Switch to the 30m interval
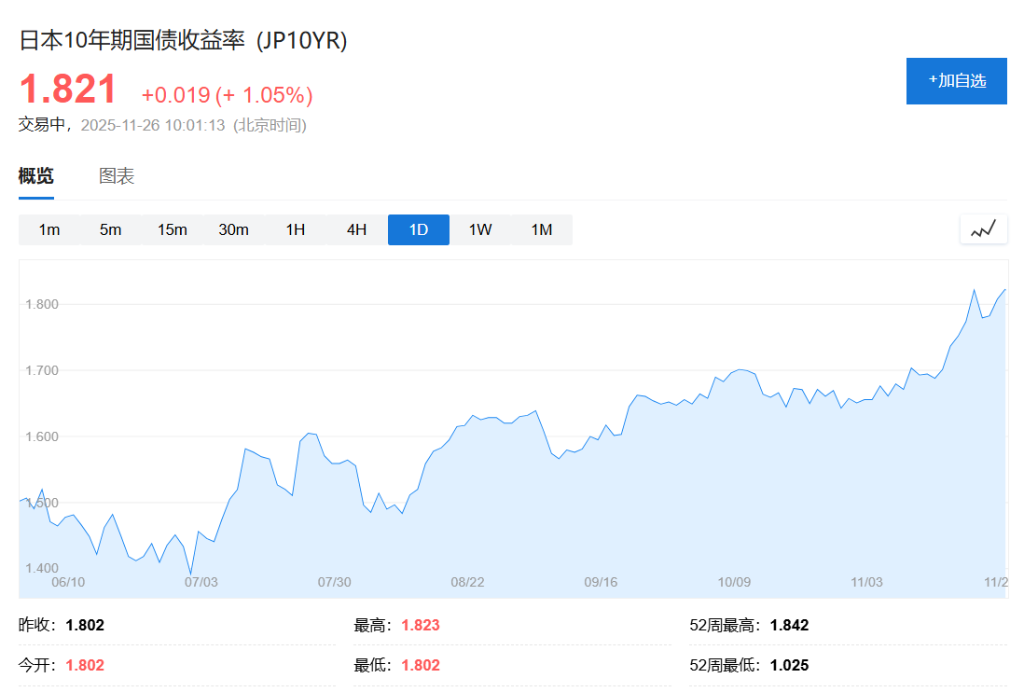 [234, 229]
